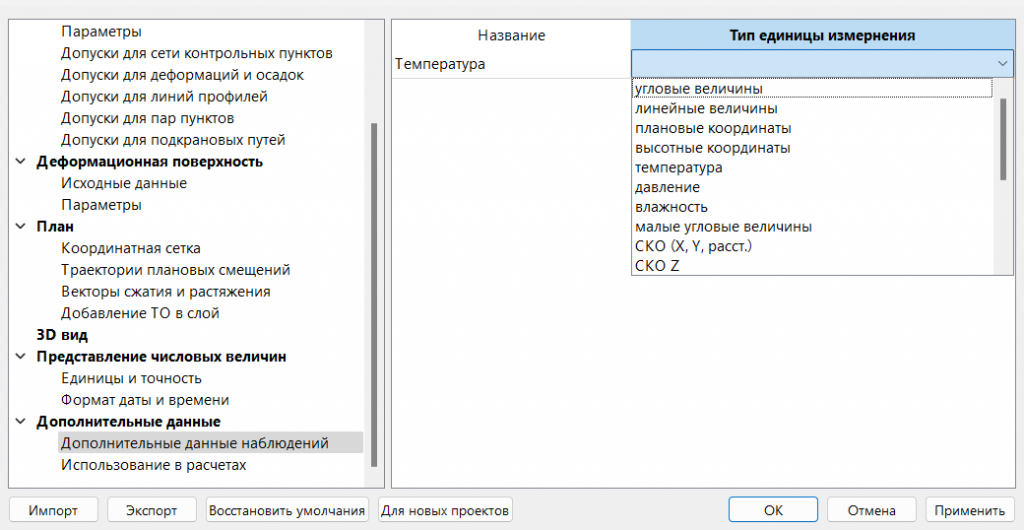Choose СКО (X, Y, расст.) option
The height and width of the screenshot is (530, 1024).
pos(693,246)
